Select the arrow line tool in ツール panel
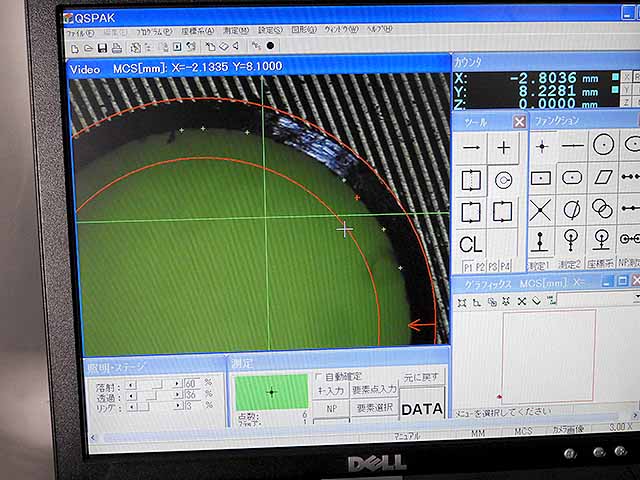This screenshot has width=640, height=480. 471,148
